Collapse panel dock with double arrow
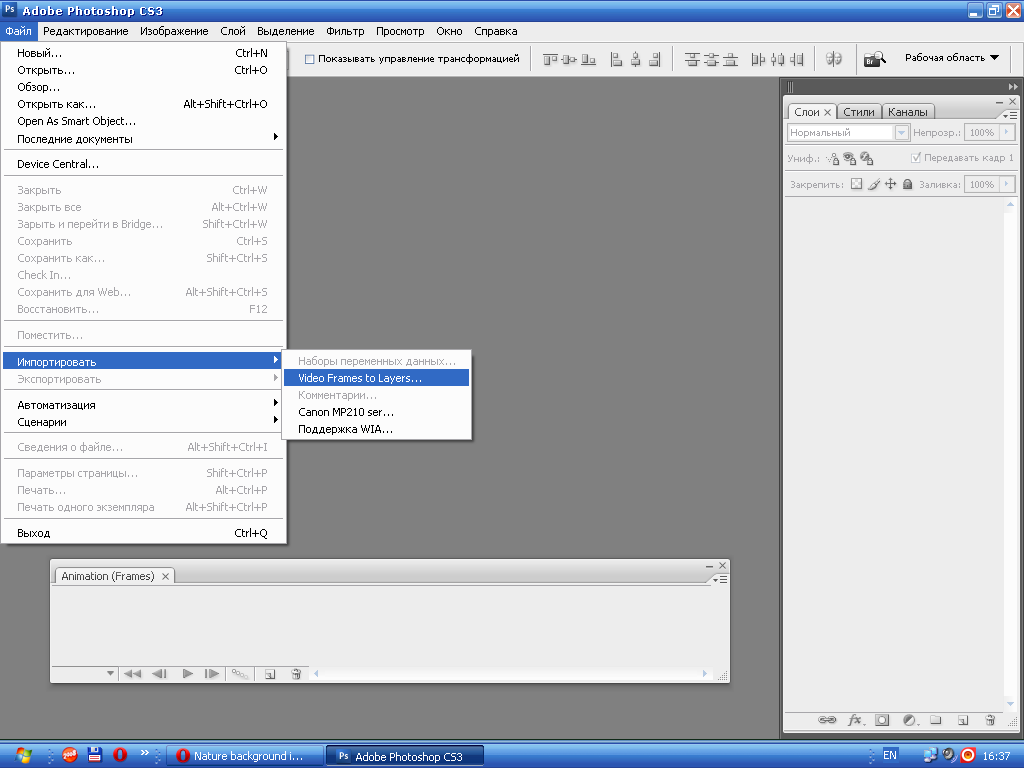 tap(1012, 86)
